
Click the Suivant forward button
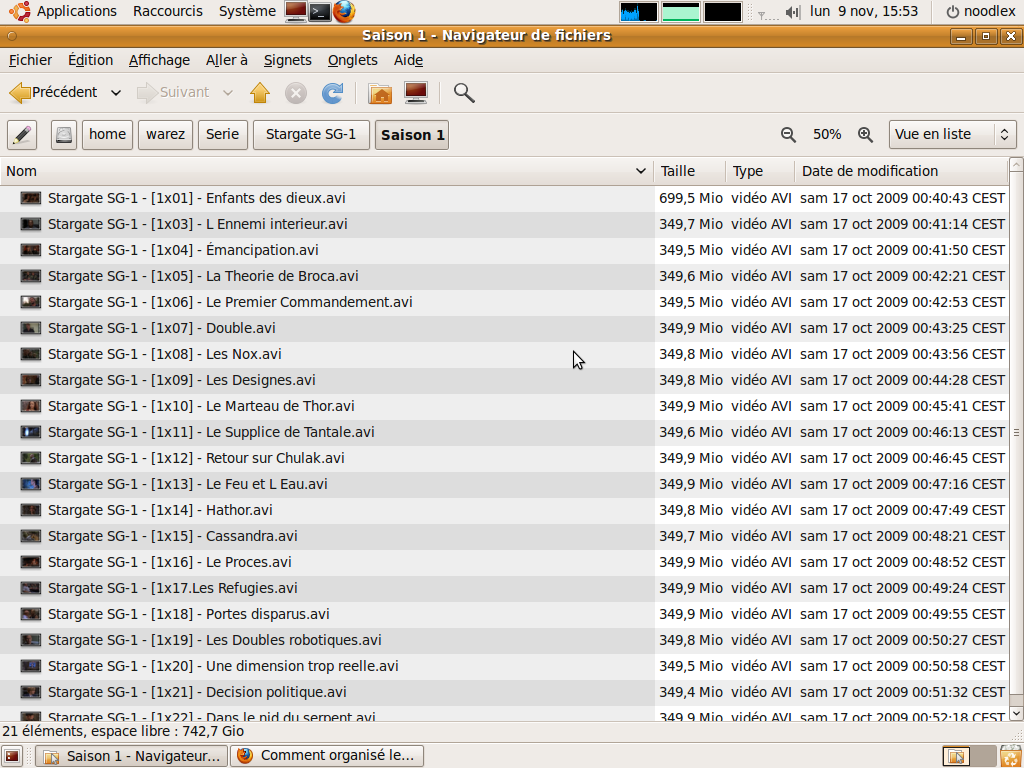[x=174, y=93]
